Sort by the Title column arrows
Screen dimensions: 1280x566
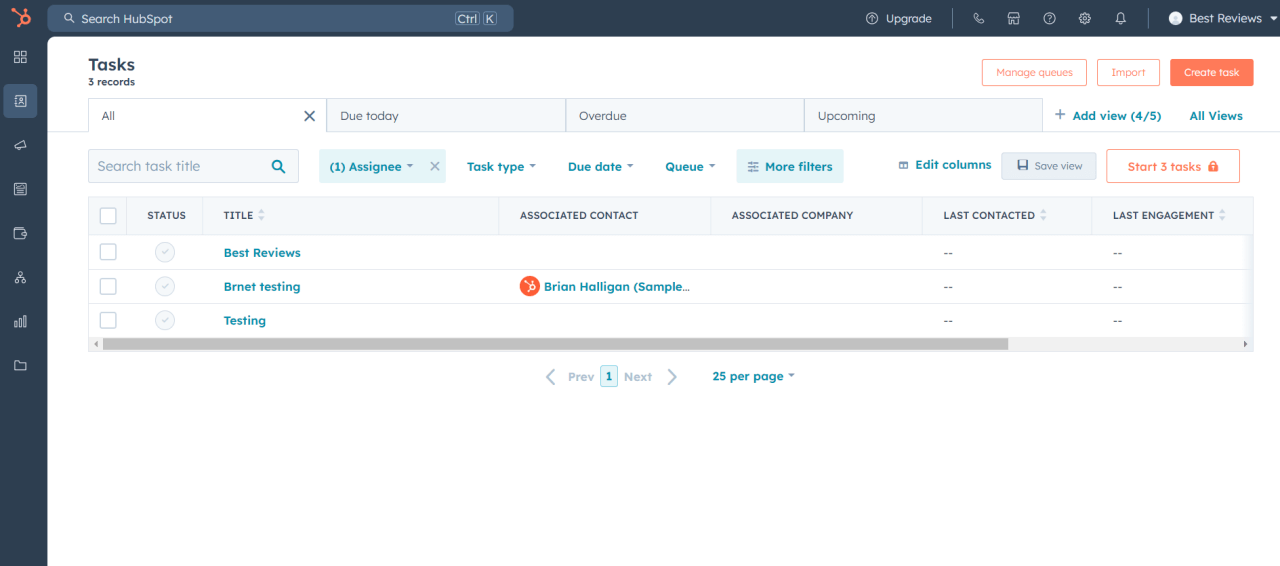tap(262, 215)
